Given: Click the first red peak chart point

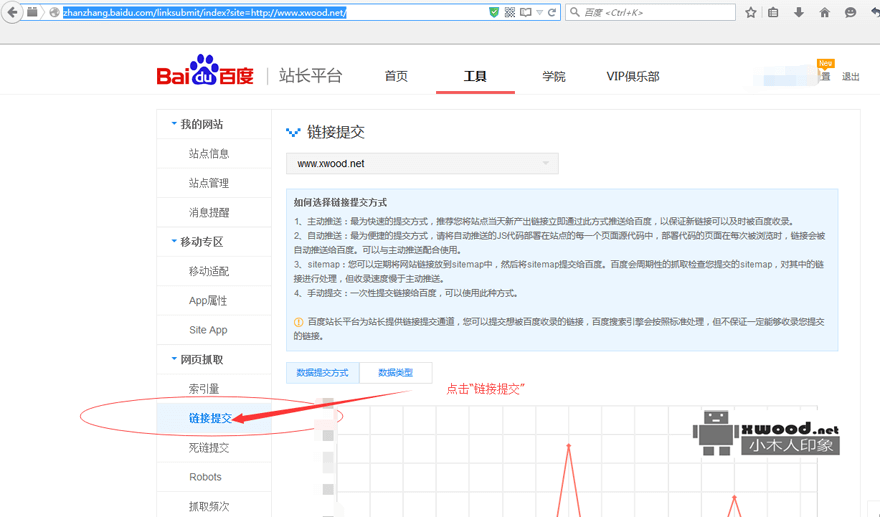Looking at the screenshot, I should tap(569, 446).
